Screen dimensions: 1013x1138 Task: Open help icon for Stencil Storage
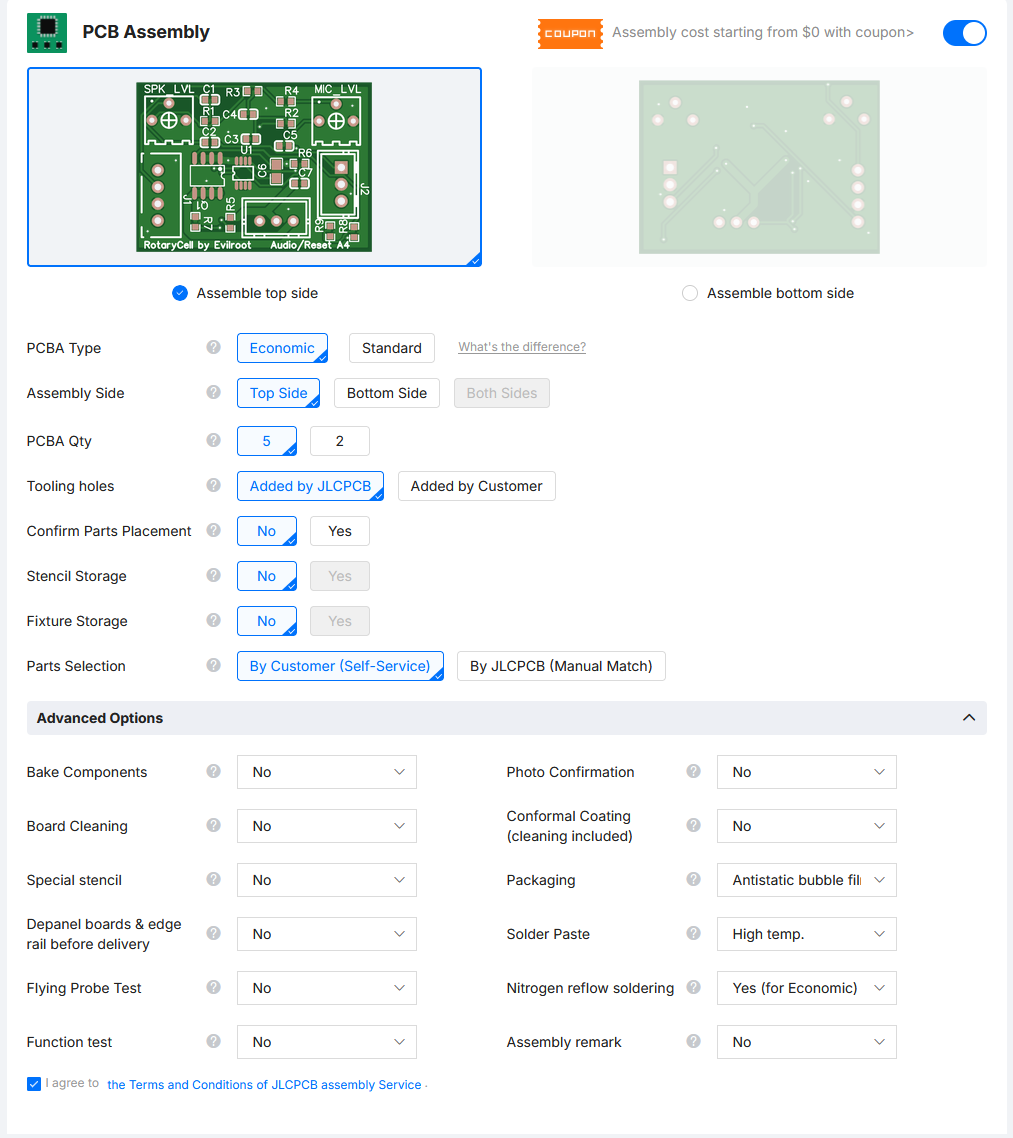coord(213,575)
